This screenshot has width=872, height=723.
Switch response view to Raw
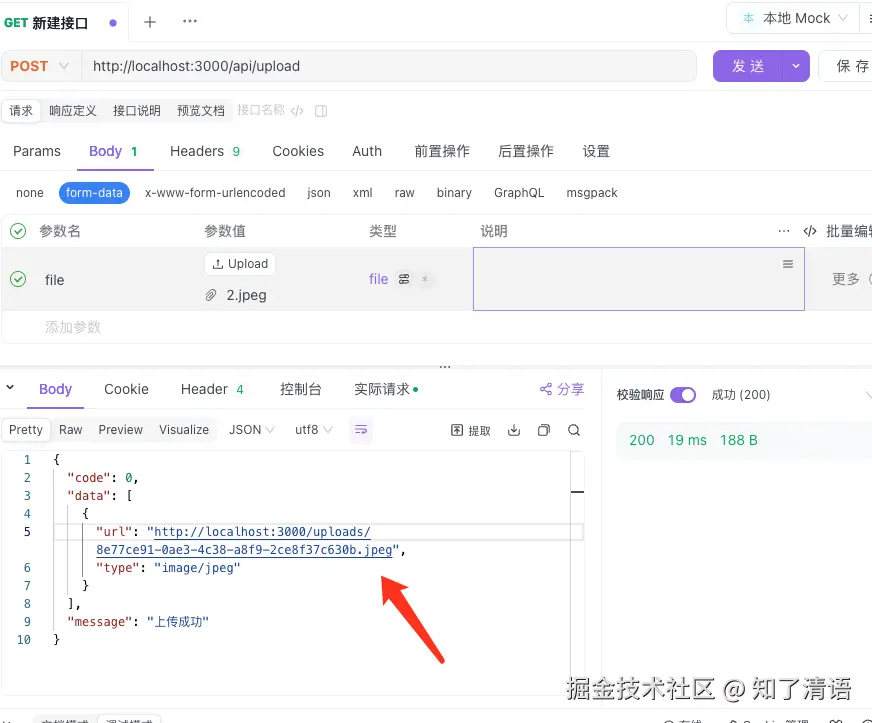click(71, 430)
